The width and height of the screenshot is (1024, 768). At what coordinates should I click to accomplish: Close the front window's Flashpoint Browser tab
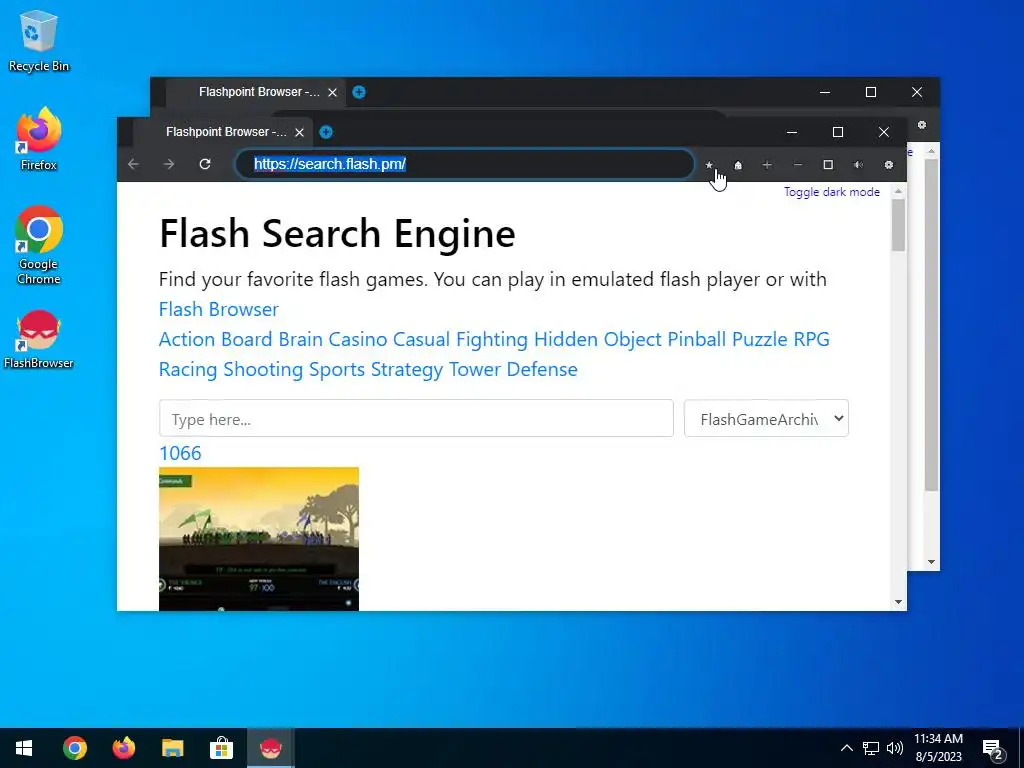tap(299, 133)
